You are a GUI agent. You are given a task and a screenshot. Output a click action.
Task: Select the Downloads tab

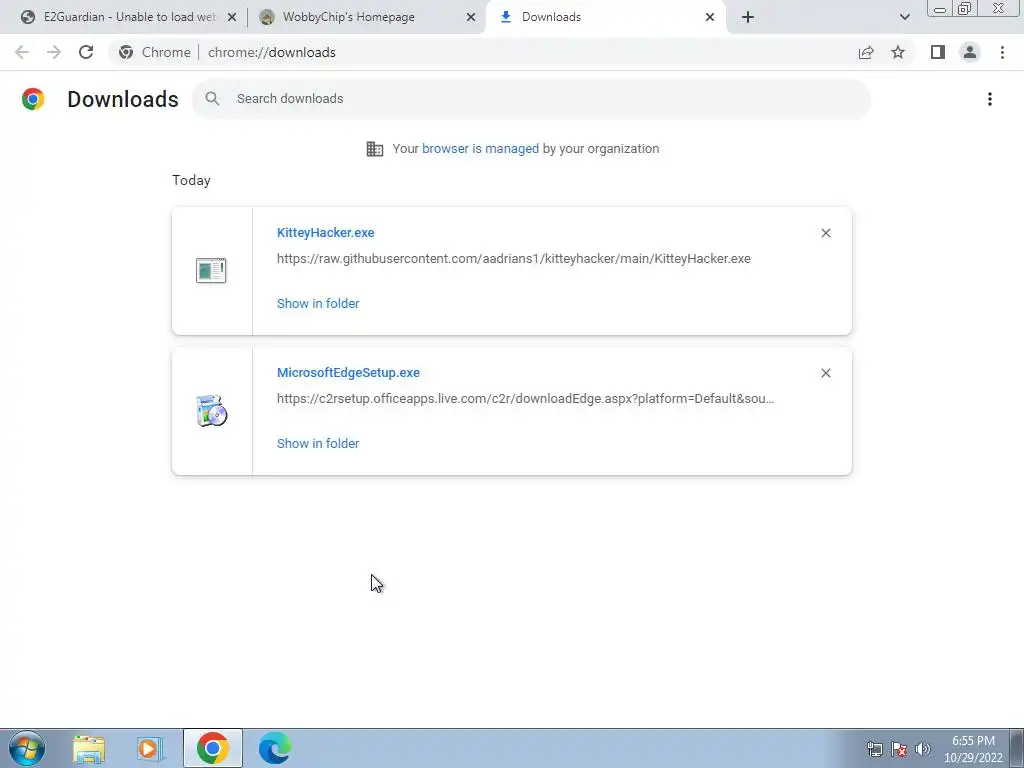(605, 17)
